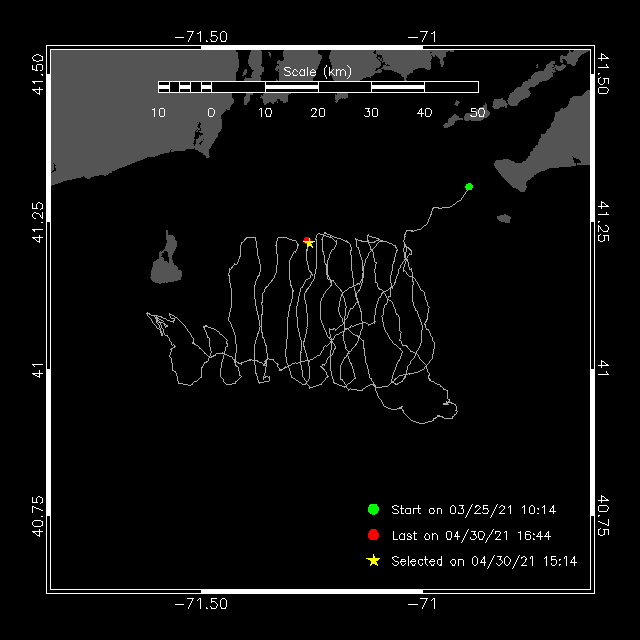Viewport: 640px width, 640px height.
Task: Click the right axis '41' latitude label
Action: click(603, 369)
